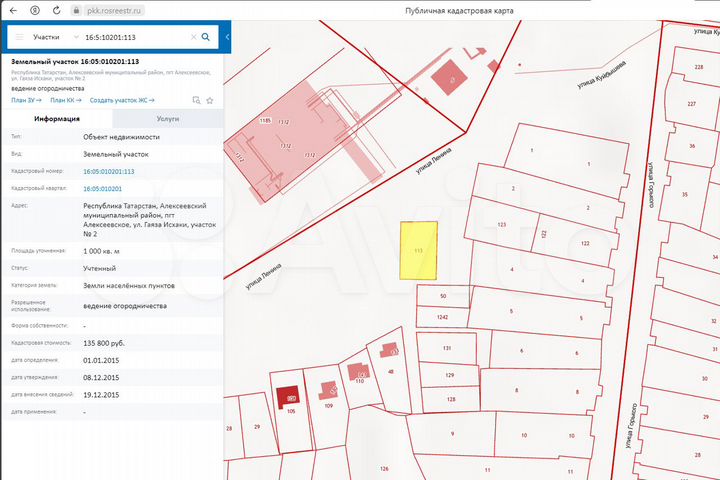Click the padlock site info icon

point(76,9)
